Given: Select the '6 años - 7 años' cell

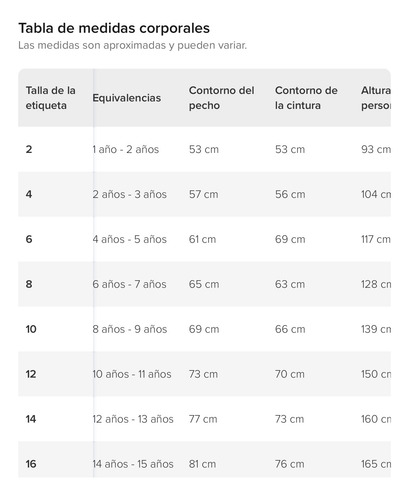Looking at the screenshot, I should click(x=129, y=284).
